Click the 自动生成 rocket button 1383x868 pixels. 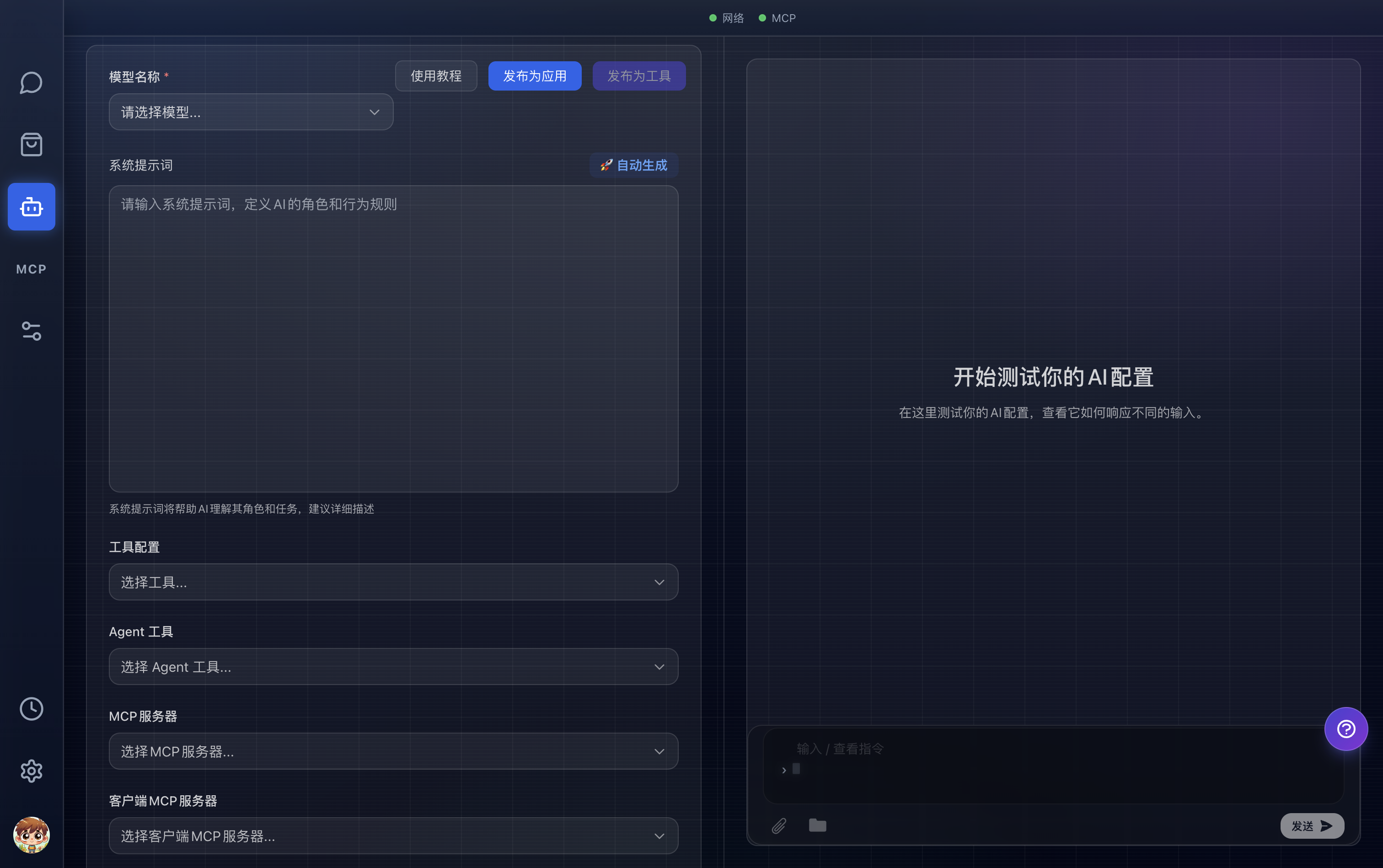coord(634,166)
